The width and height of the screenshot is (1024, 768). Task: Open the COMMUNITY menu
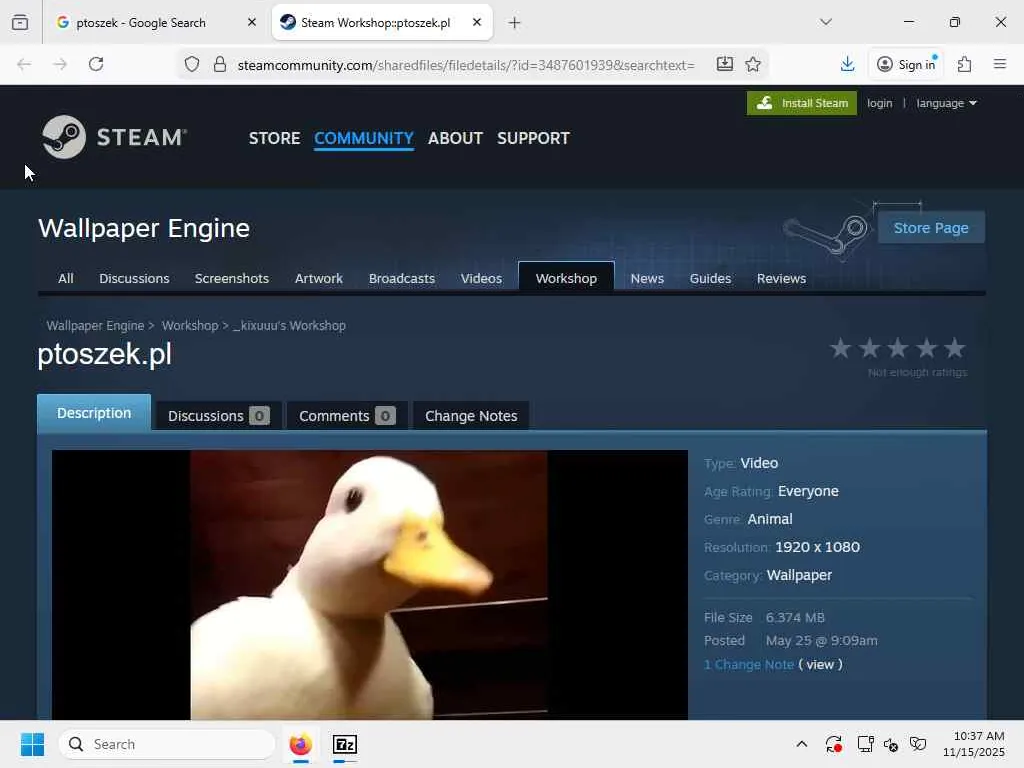coord(364,138)
